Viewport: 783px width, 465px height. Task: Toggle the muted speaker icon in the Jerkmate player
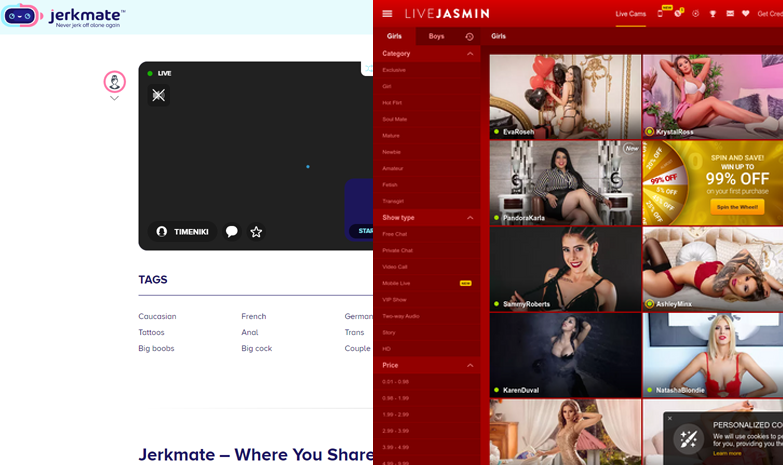158,95
